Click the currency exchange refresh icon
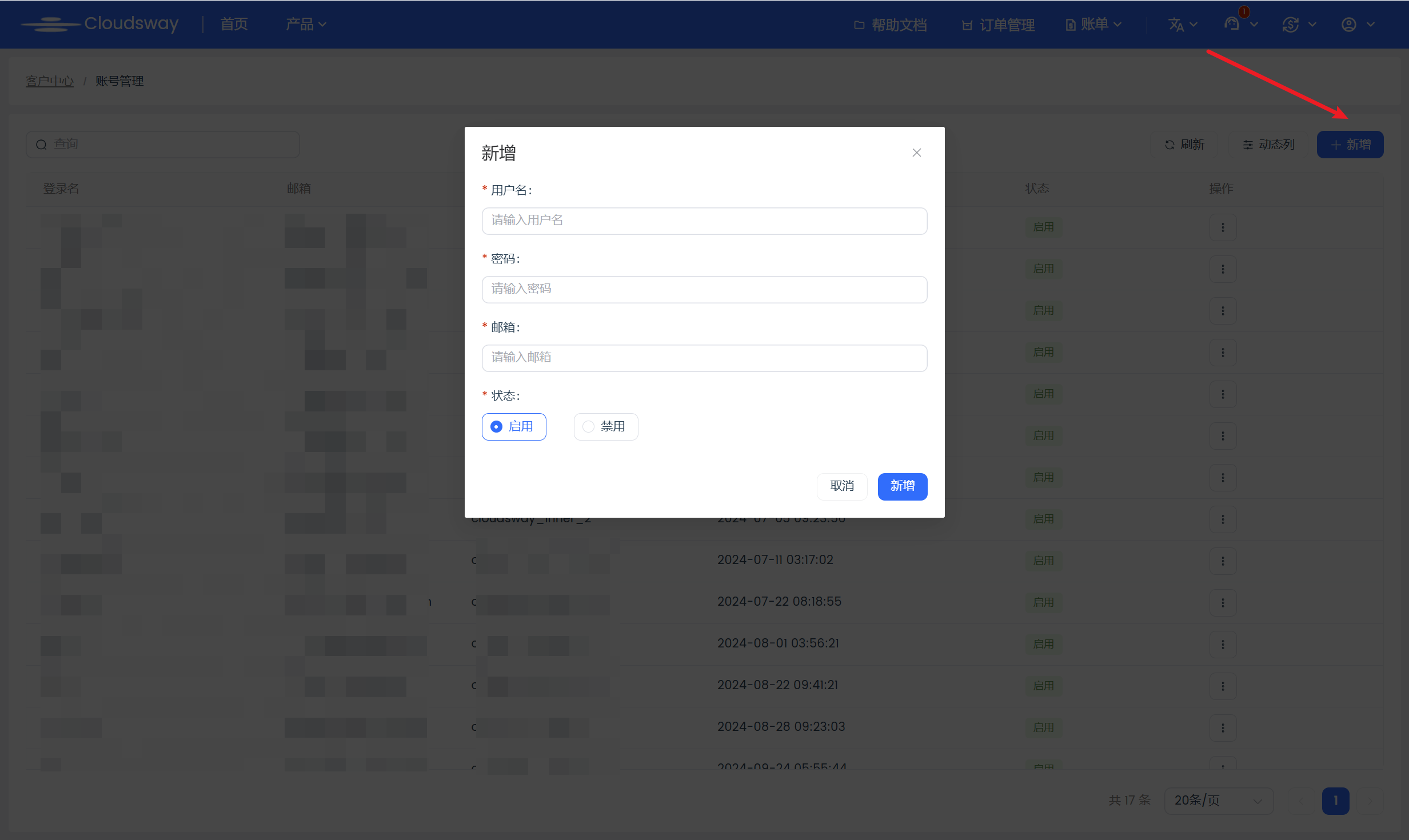1409x840 pixels. pyautogui.click(x=1290, y=25)
